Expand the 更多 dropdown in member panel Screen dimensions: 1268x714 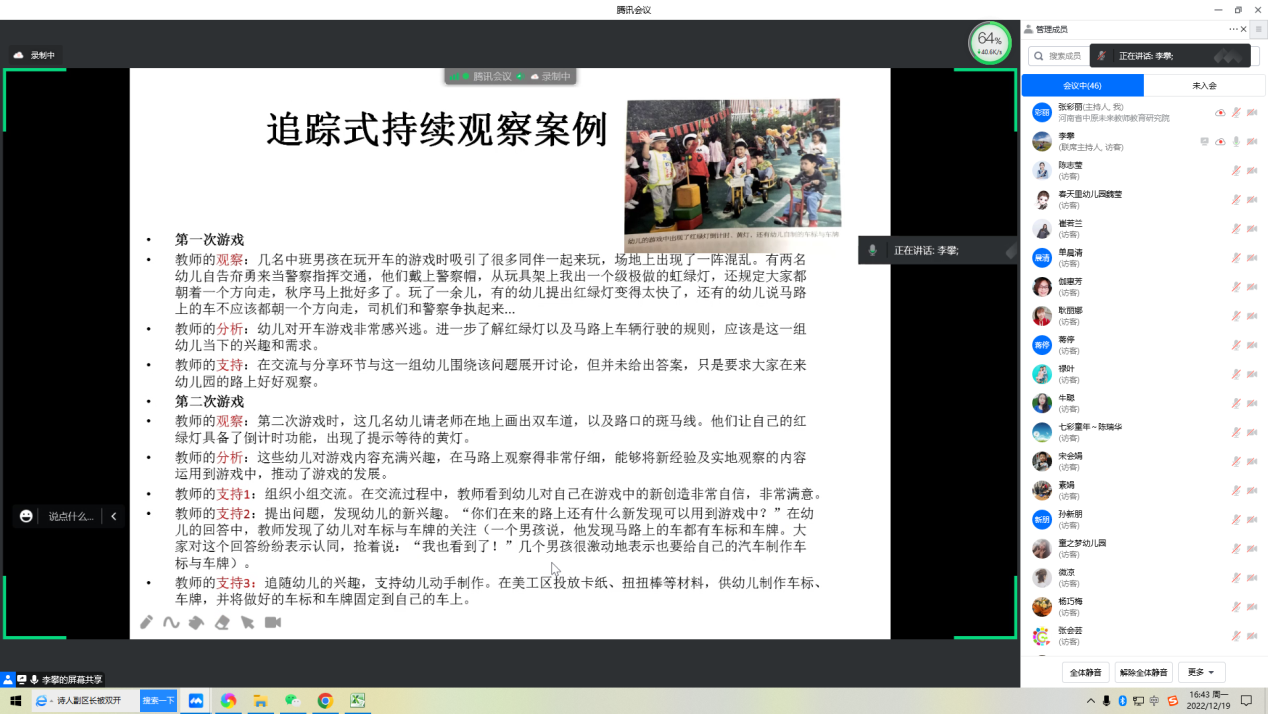[1201, 672]
